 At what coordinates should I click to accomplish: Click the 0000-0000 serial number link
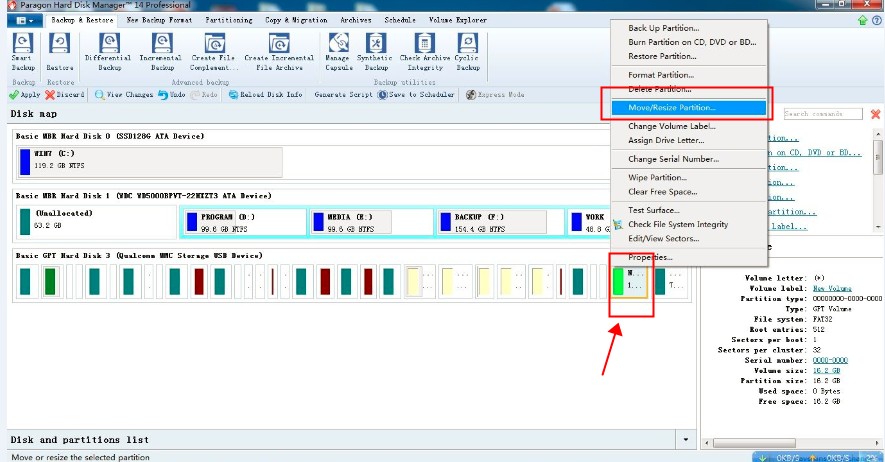click(x=830, y=360)
